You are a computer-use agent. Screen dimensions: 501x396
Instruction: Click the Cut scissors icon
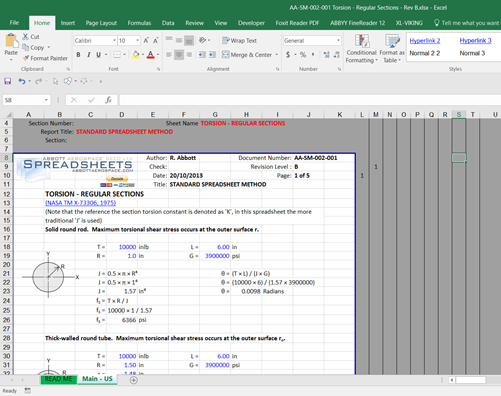[x=25, y=37]
